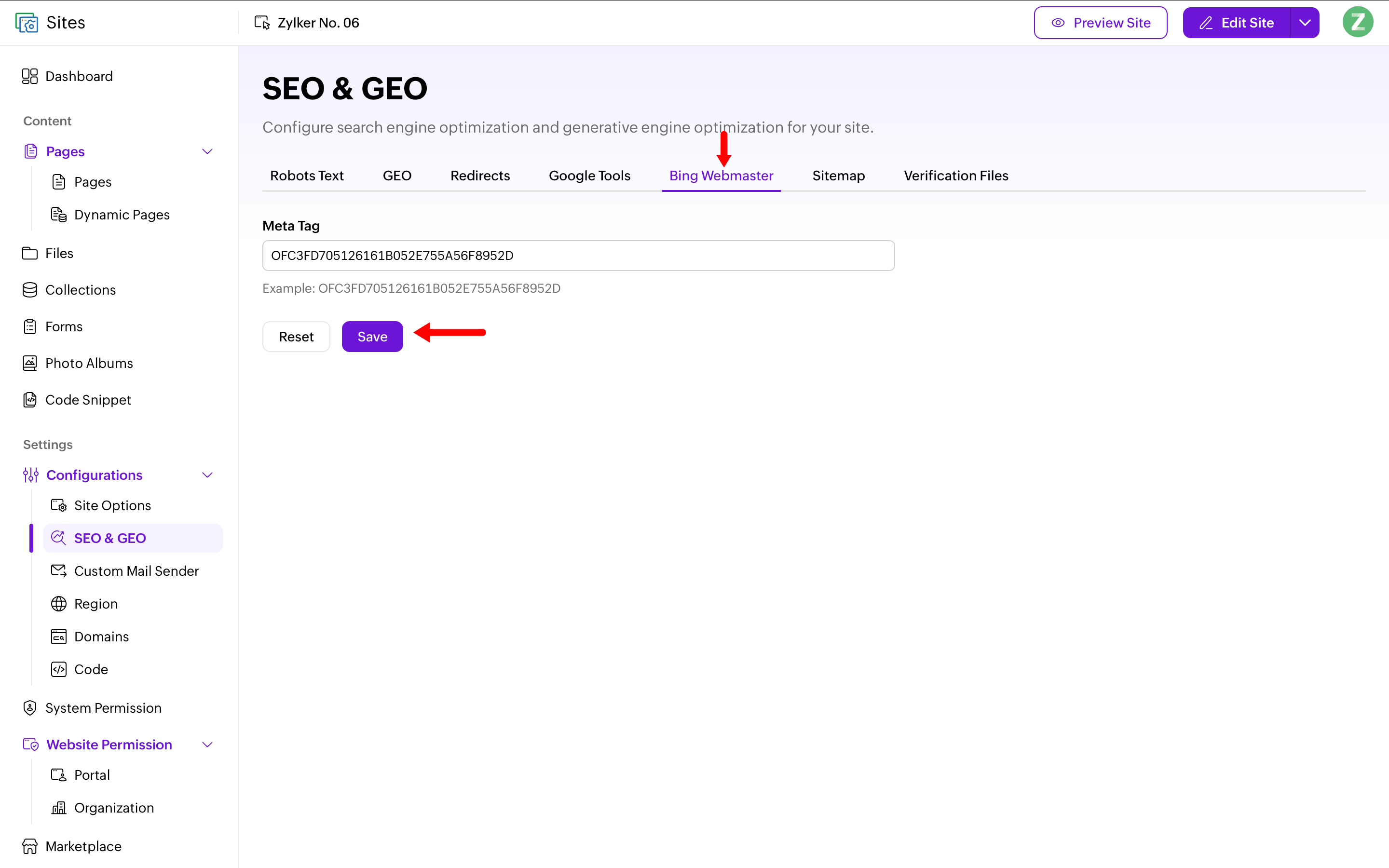
Task: Collapse the Pages section chevron
Action: 208,151
